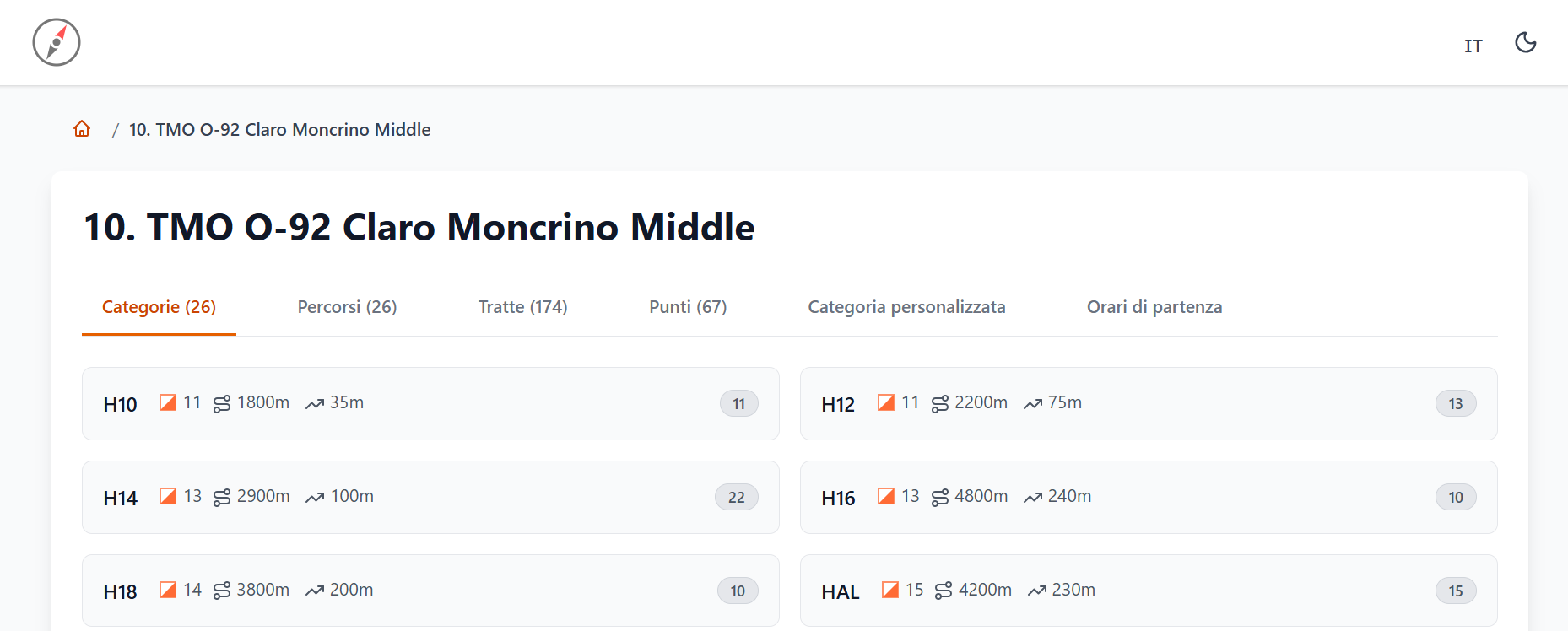Click the compass logo icon
The image size is (1568, 631).
(x=57, y=42)
